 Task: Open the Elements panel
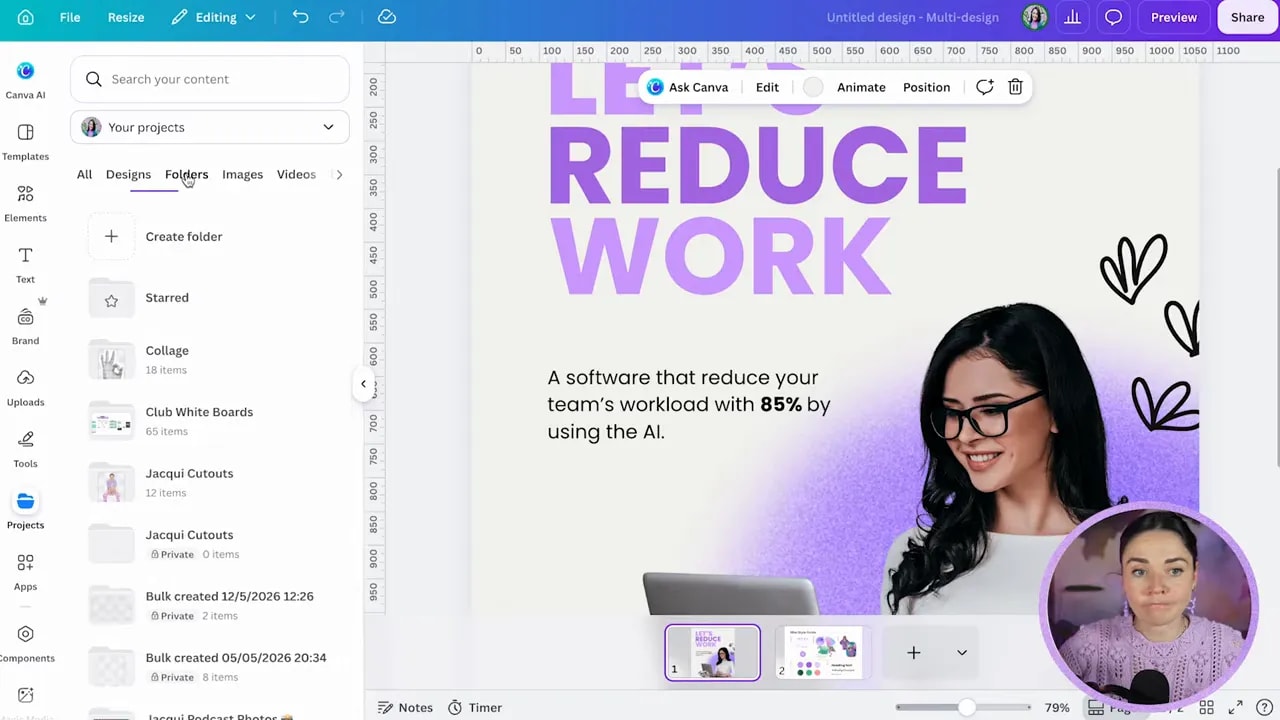coord(25,203)
